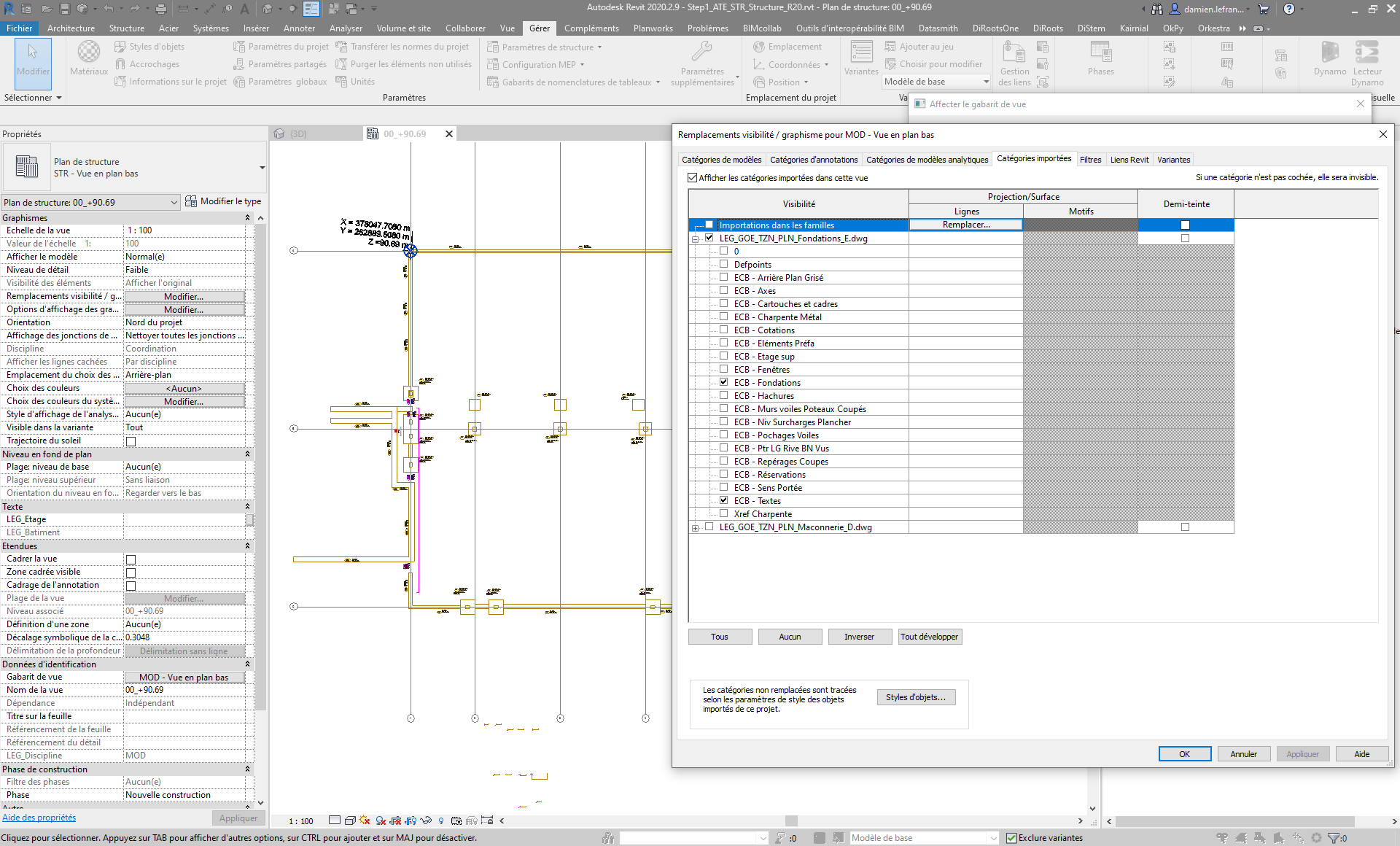1400x846 pixels.
Task: Click the Paramètres supplémentaires wrench icon
Action: tap(701, 52)
